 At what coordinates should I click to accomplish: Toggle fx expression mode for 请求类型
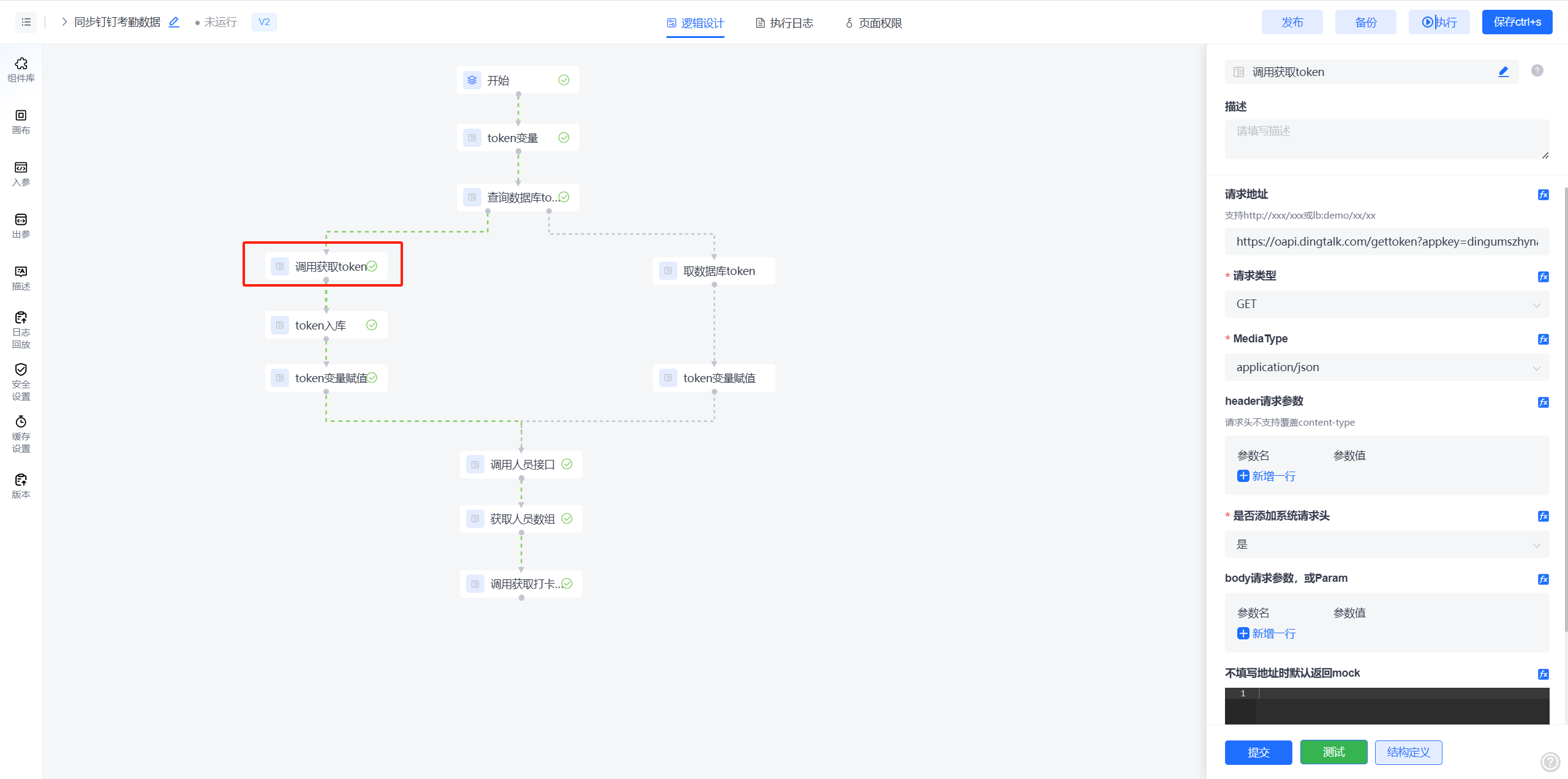click(1543, 276)
